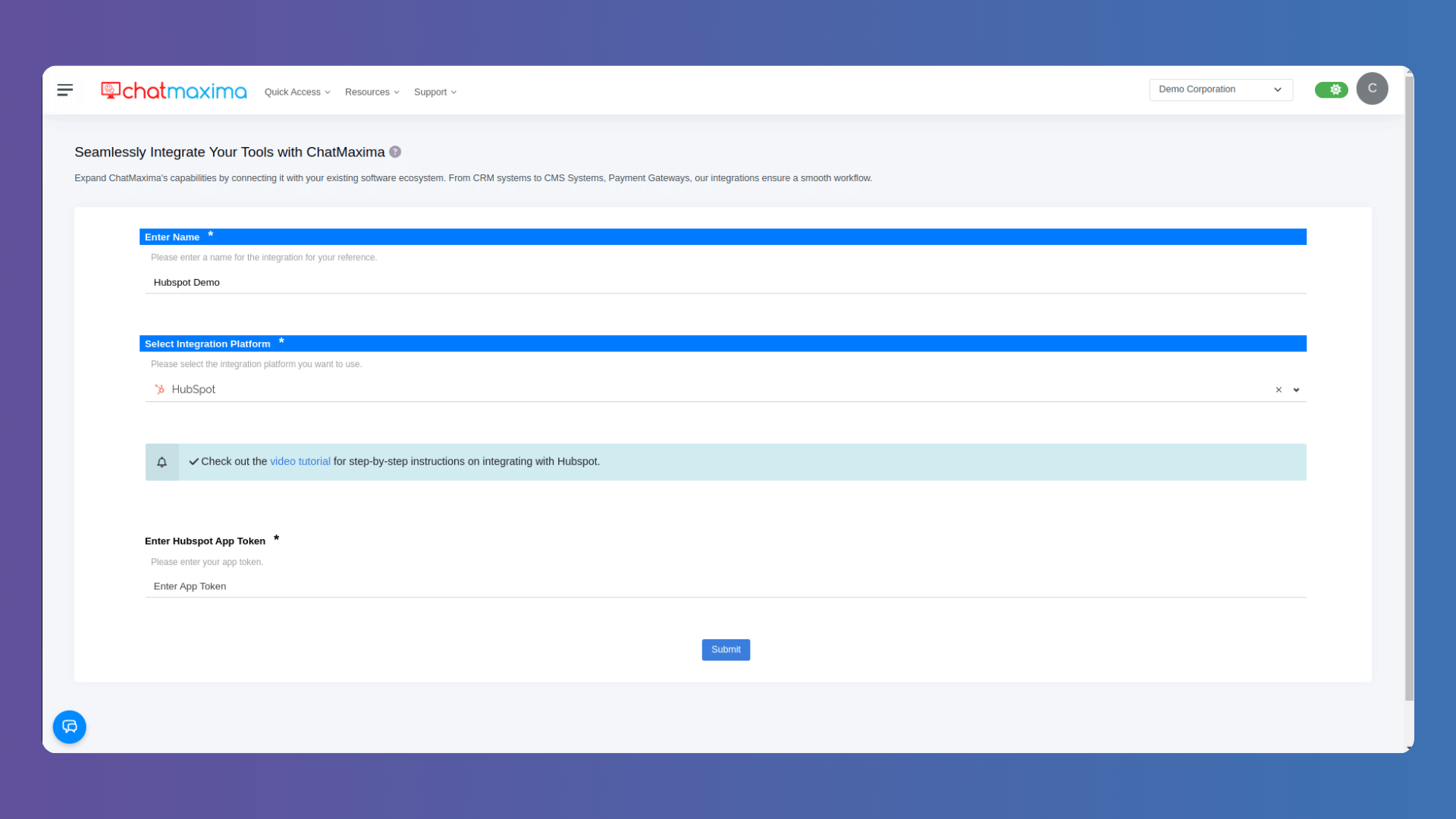Open the Demo Corporation workspace dropdown
The height and width of the screenshot is (819, 1456).
pos(1220,89)
